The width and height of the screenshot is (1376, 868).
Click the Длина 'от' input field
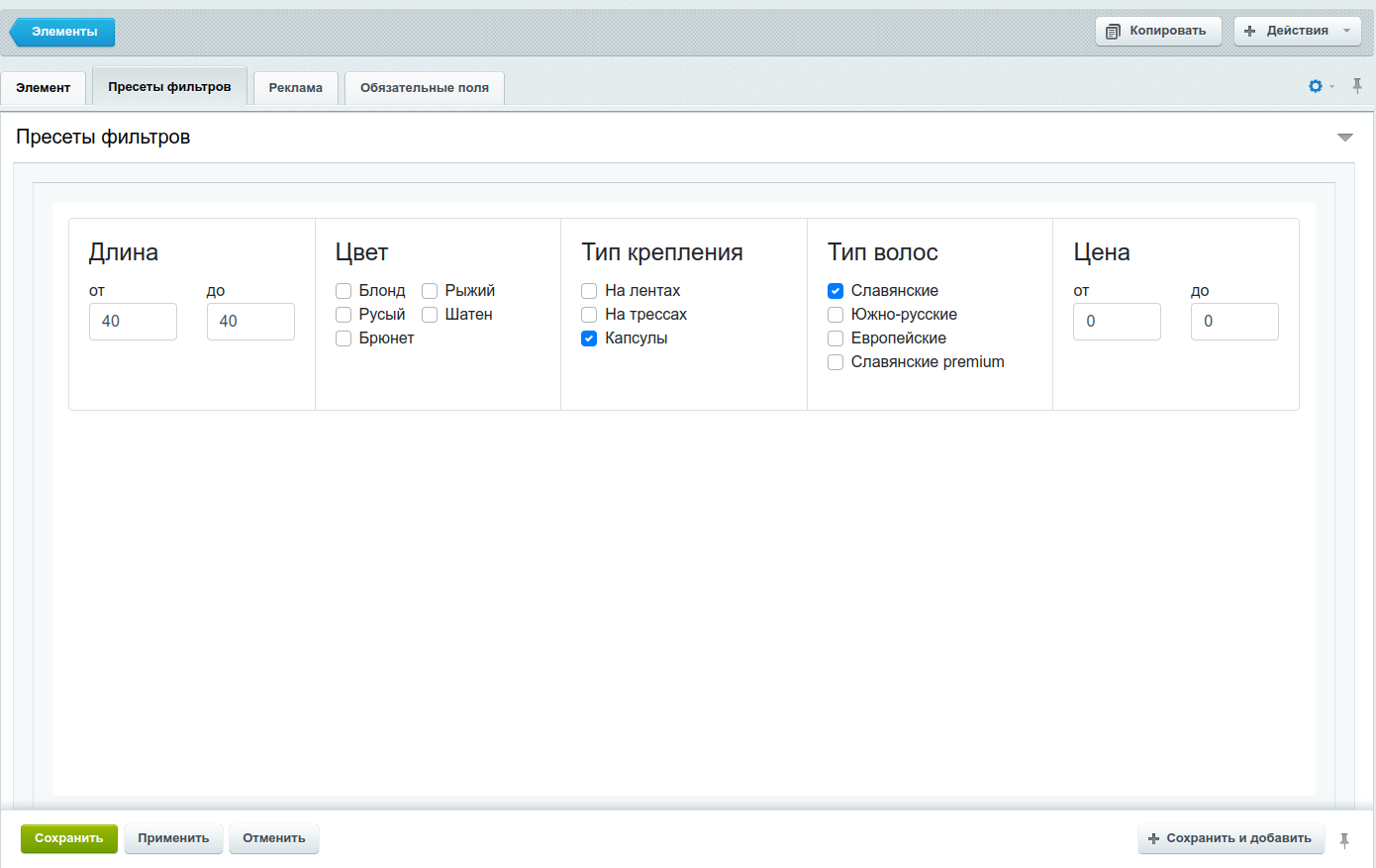click(x=133, y=322)
